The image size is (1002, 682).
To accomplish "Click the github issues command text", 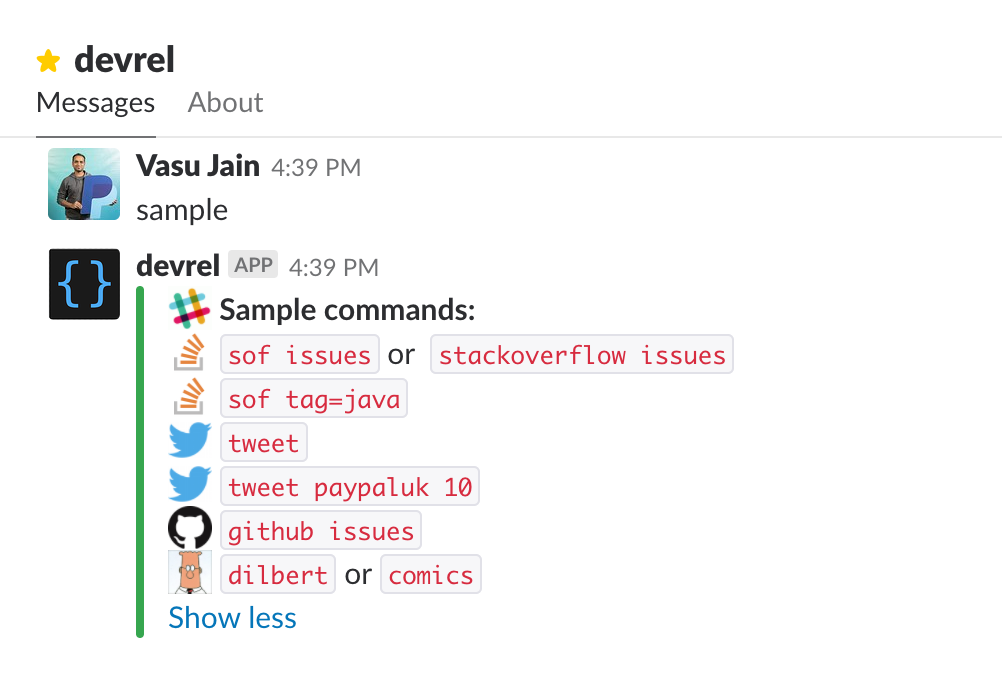I will click(321, 531).
